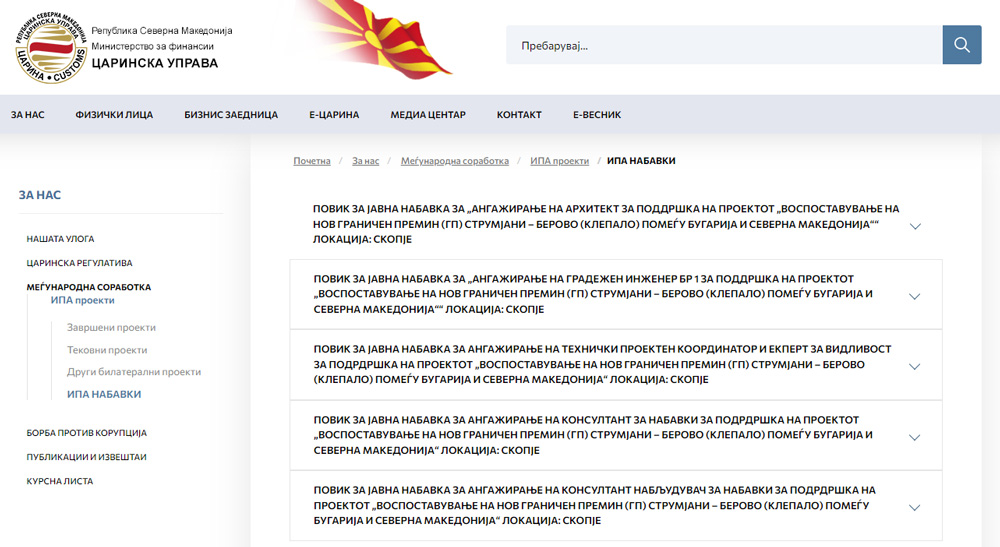
Task: Click the Customs Administration logo emblem
Action: coord(50,48)
